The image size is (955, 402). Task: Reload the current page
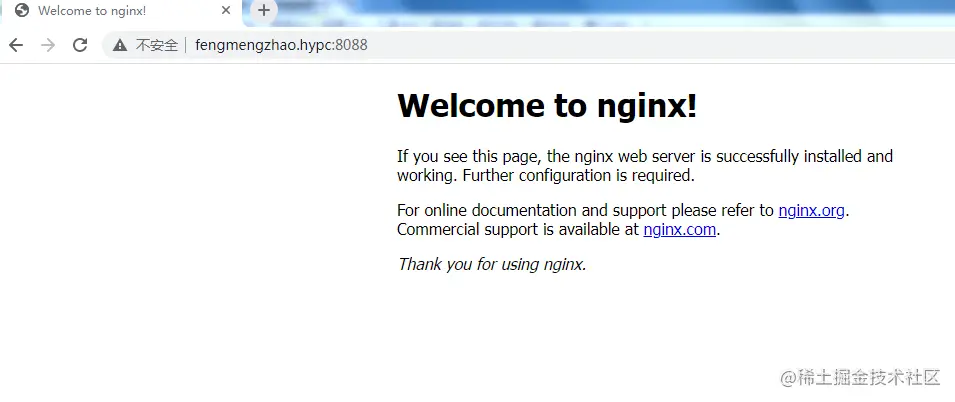[x=80, y=45]
